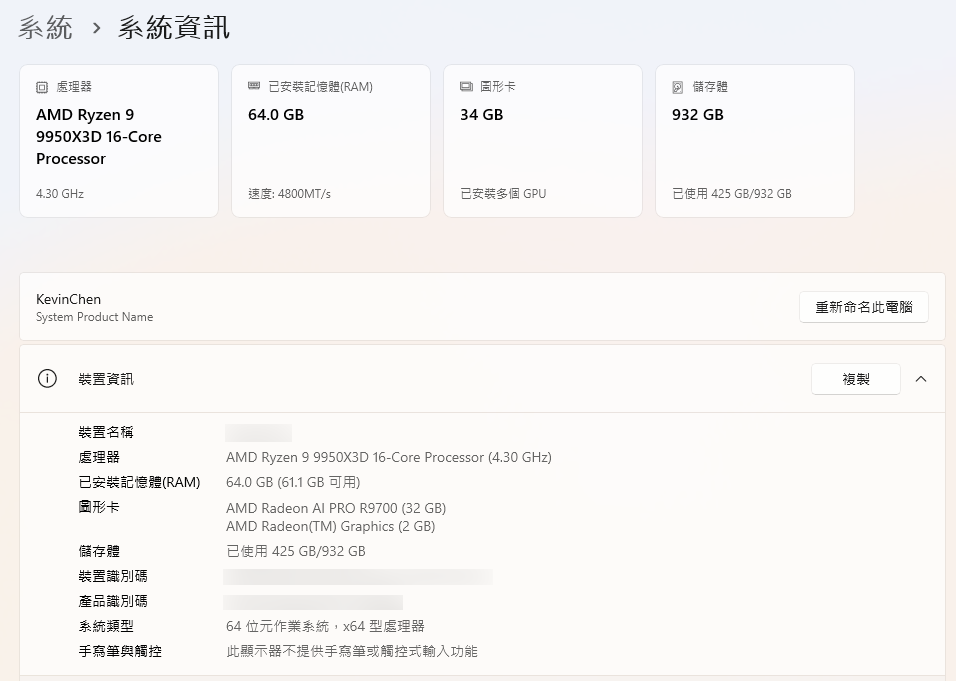Click the 裝置名稱 row label
This screenshot has height=681, width=956.
tap(106, 432)
